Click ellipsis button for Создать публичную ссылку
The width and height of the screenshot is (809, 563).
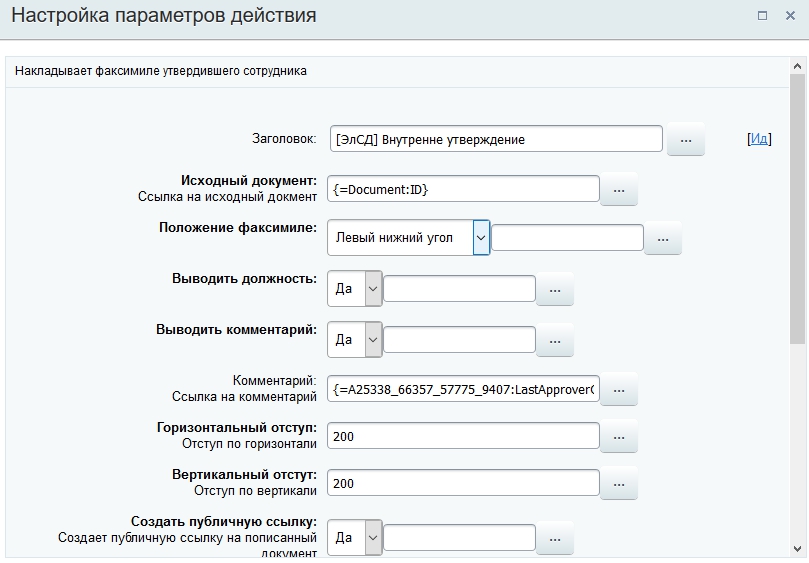[555, 538]
